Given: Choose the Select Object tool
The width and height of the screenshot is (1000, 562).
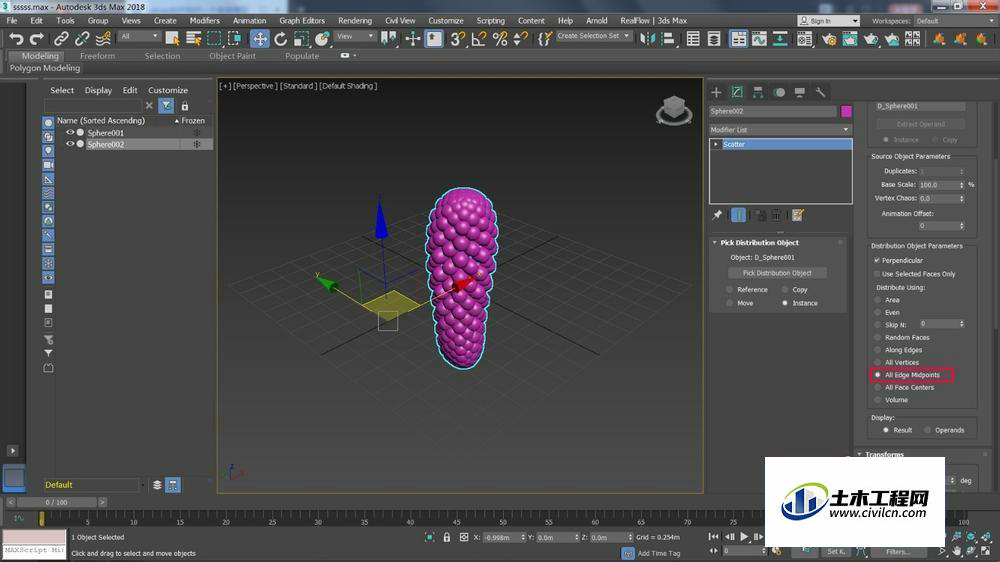Looking at the screenshot, I should point(172,39).
